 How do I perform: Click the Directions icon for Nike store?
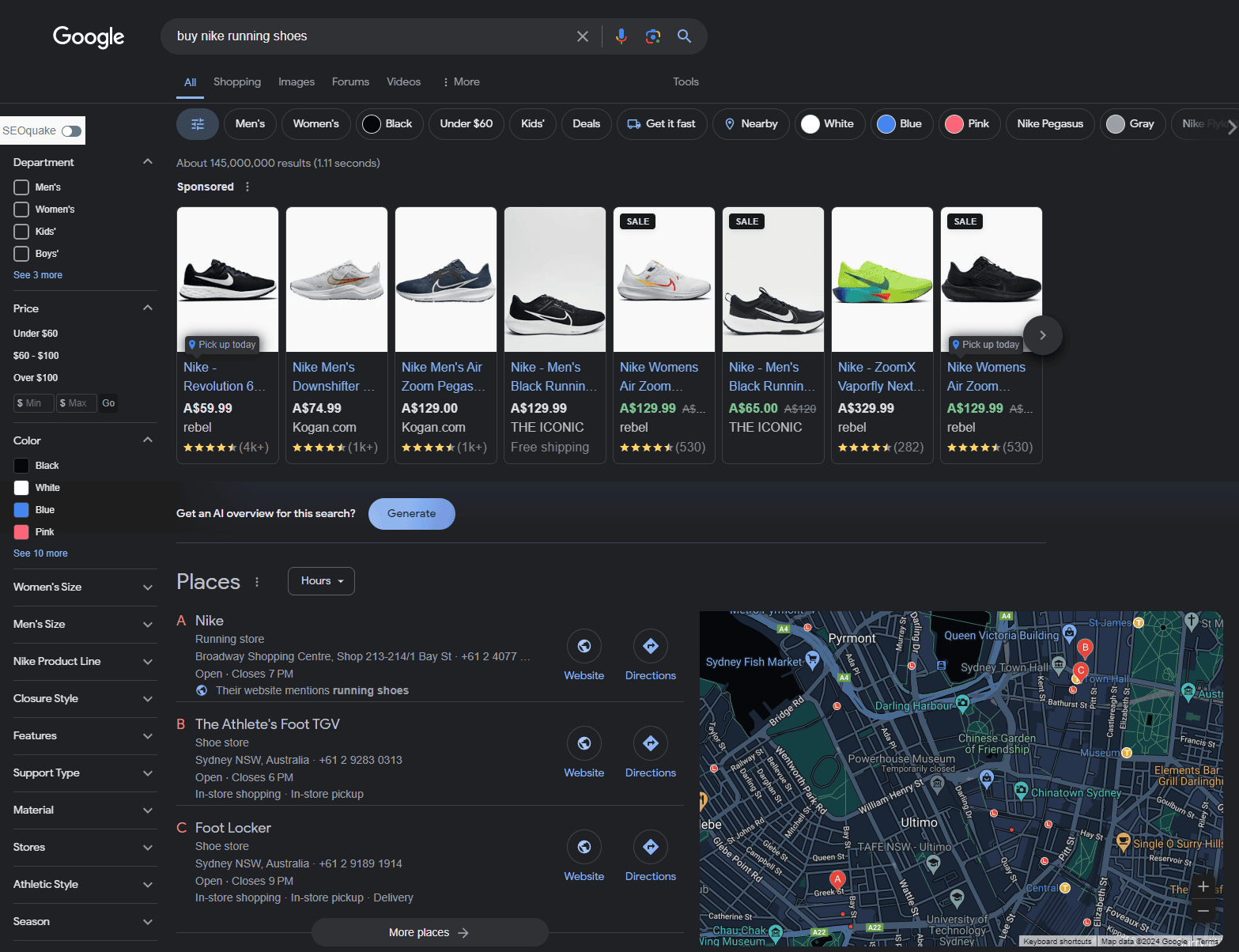tap(651, 647)
